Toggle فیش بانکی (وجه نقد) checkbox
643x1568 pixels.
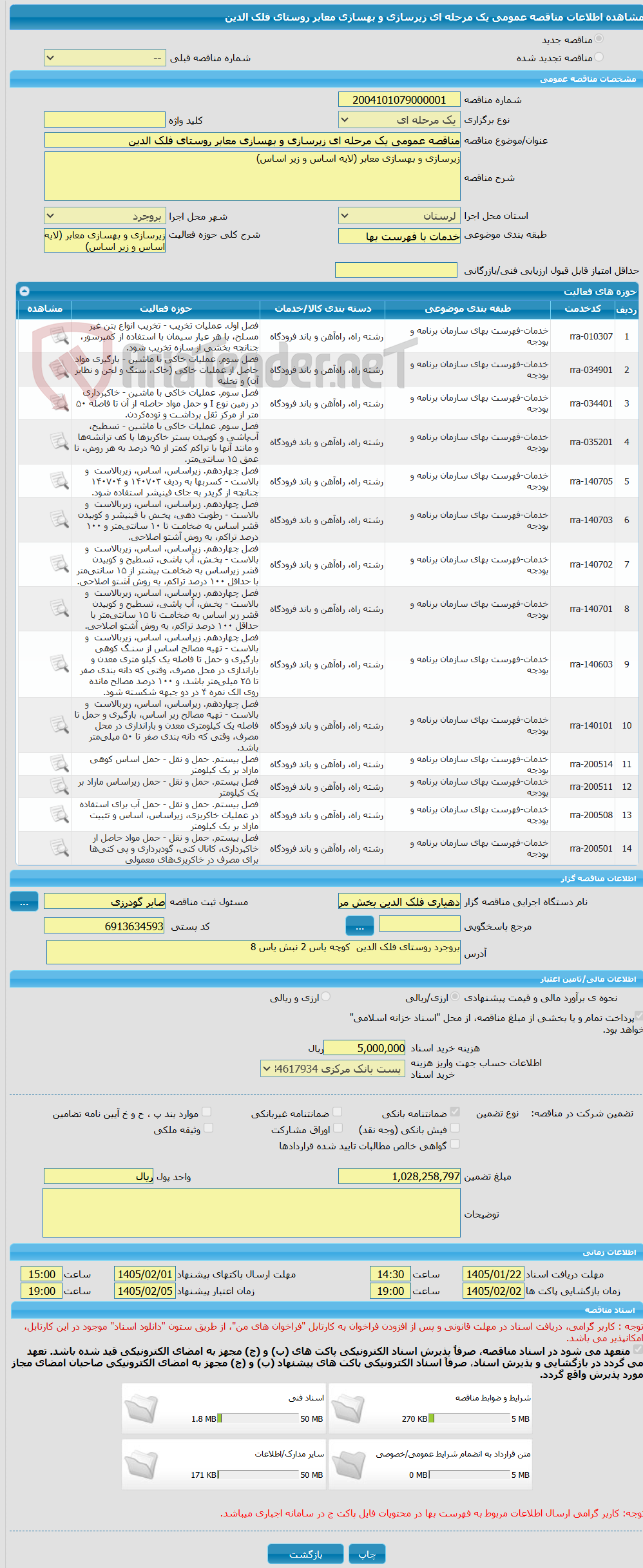(455, 1129)
